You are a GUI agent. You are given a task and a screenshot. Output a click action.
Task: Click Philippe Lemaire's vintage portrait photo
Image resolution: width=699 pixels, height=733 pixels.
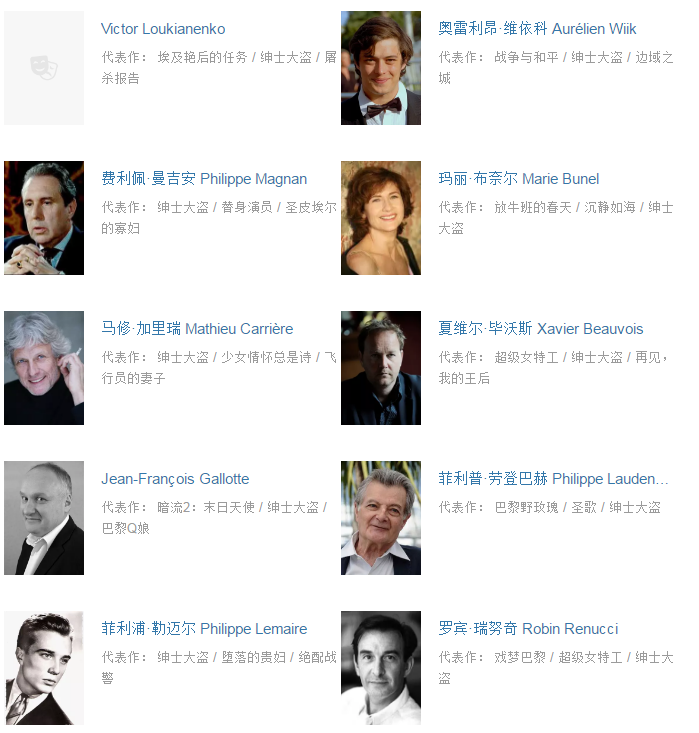tap(44, 668)
